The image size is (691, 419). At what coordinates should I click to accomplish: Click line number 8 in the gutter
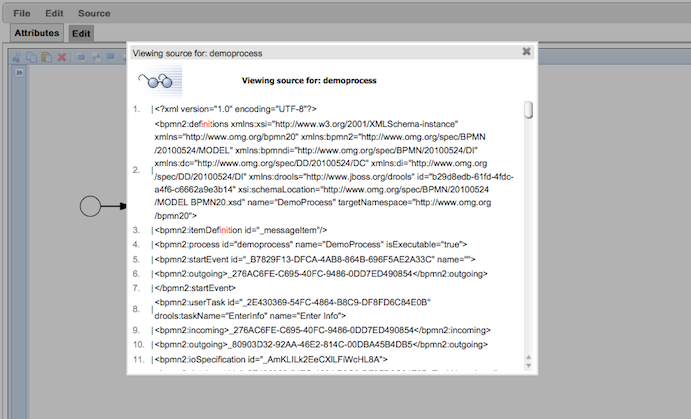pos(136,309)
